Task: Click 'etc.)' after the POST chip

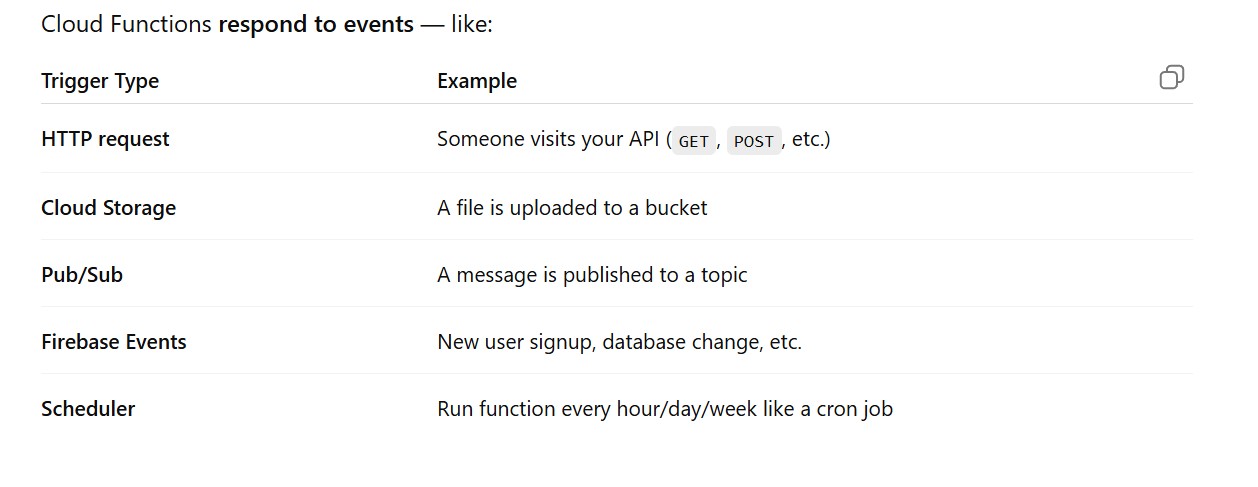Action: click(x=811, y=139)
